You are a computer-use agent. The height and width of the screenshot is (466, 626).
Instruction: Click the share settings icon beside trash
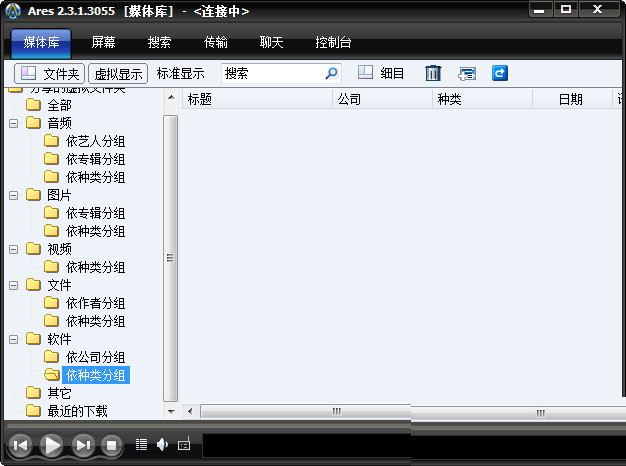pos(467,73)
